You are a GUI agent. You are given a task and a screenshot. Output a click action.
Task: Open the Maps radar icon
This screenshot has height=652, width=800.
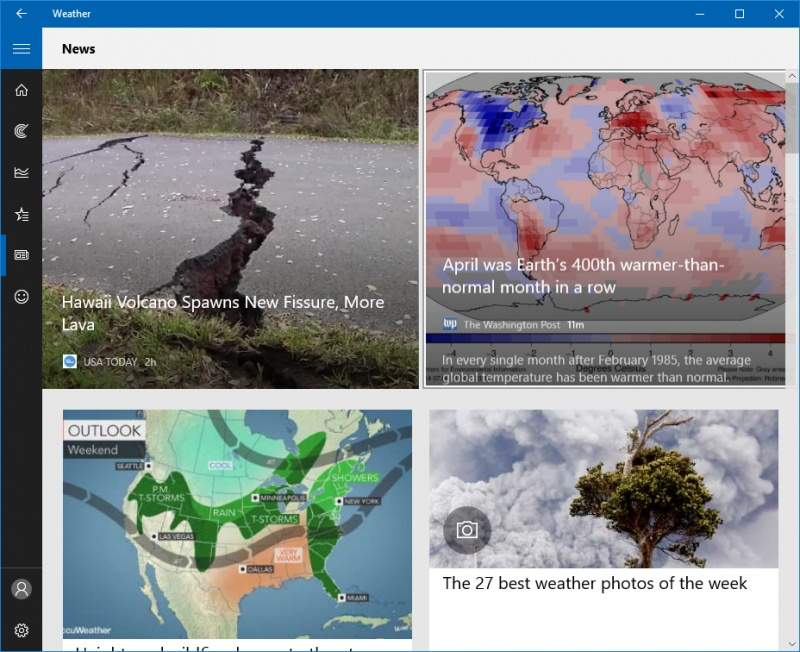[x=21, y=131]
